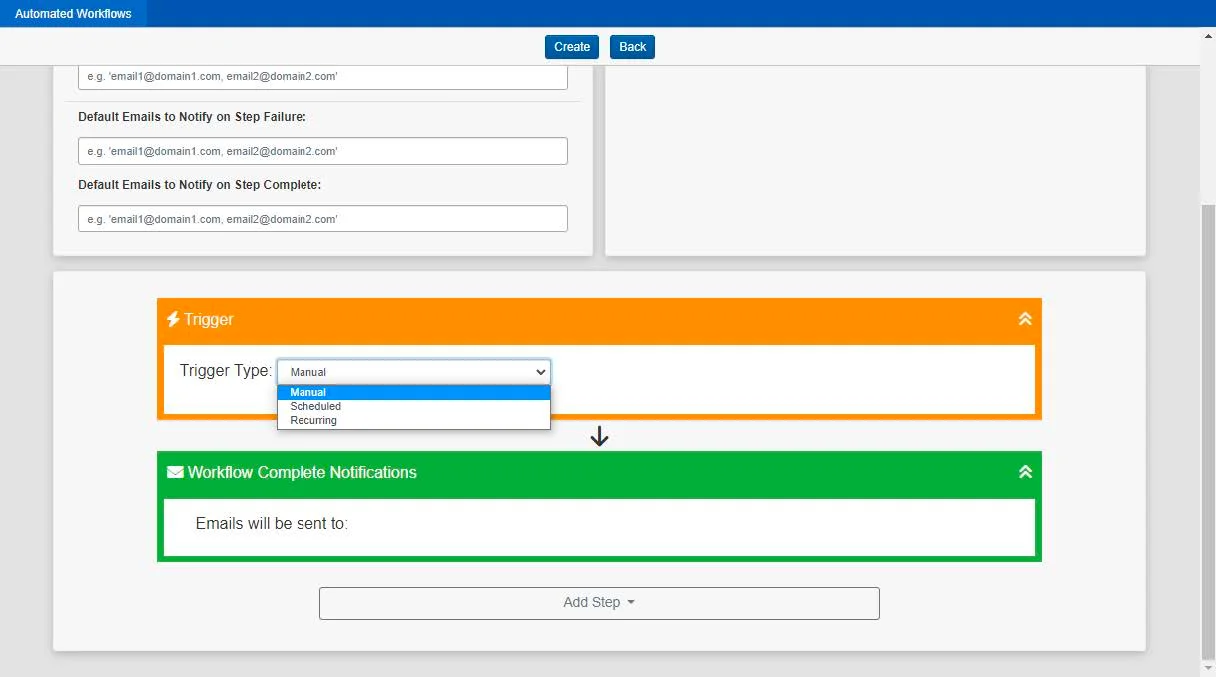Open the Add Step dropdown
This screenshot has width=1216, height=677.
pos(598,602)
